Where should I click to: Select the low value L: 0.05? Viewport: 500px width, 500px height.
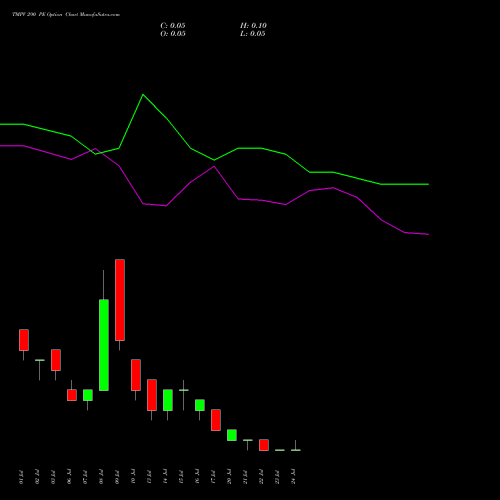(253, 34)
